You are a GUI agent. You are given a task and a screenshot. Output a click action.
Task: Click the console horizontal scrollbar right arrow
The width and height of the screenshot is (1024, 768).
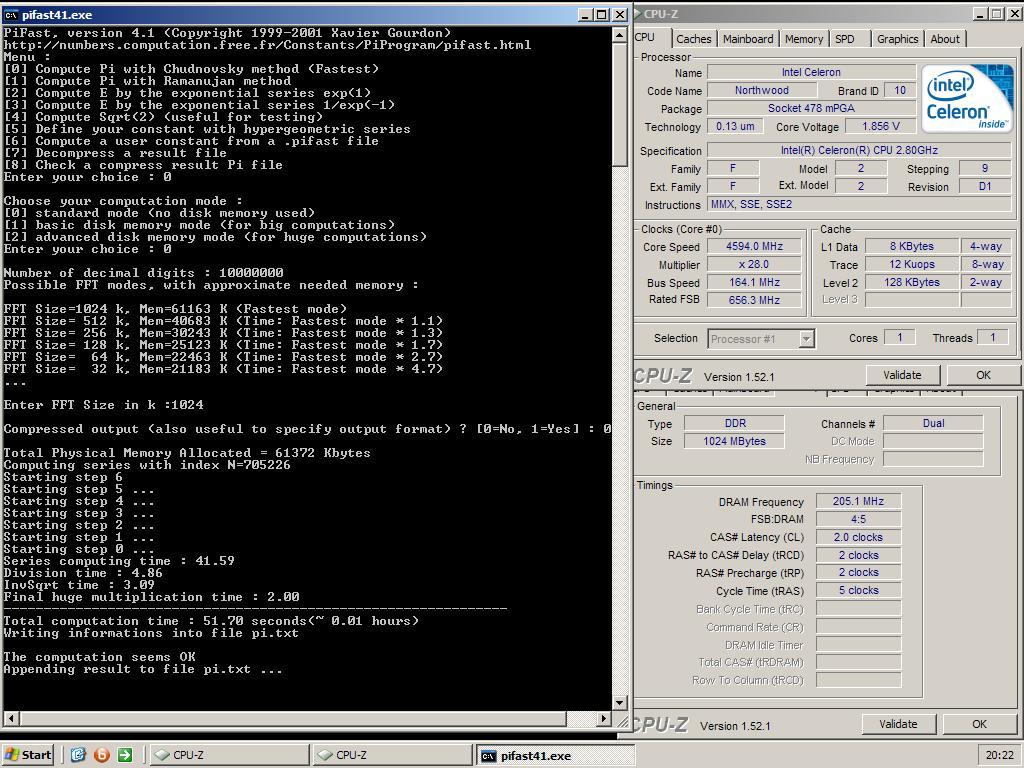coord(604,718)
